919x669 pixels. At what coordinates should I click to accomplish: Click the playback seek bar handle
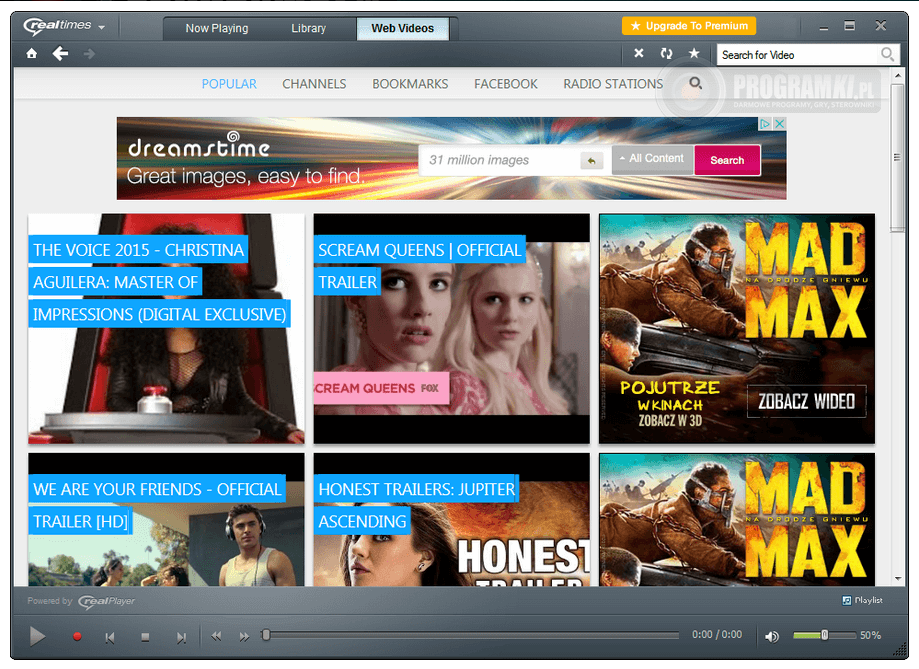pos(266,635)
